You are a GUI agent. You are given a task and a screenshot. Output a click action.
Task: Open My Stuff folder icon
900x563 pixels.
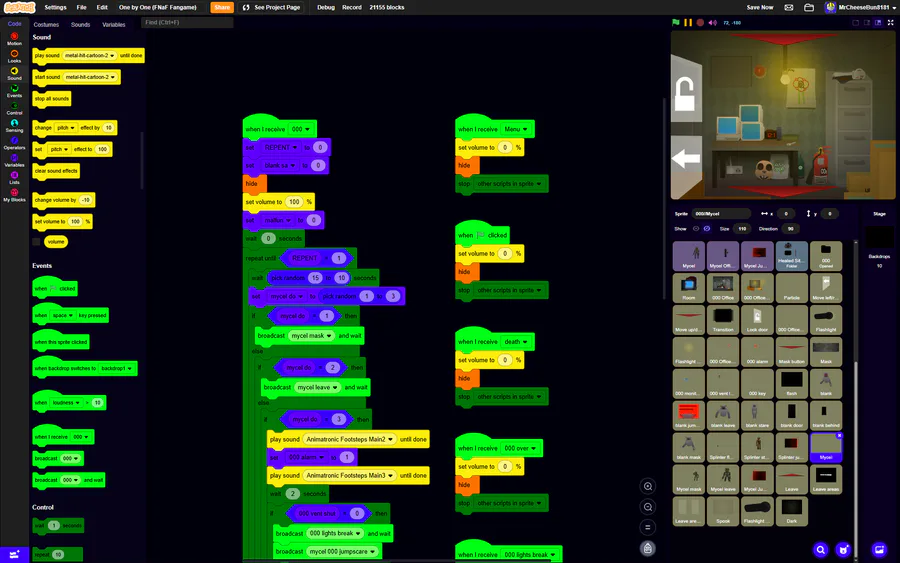click(x=809, y=7)
